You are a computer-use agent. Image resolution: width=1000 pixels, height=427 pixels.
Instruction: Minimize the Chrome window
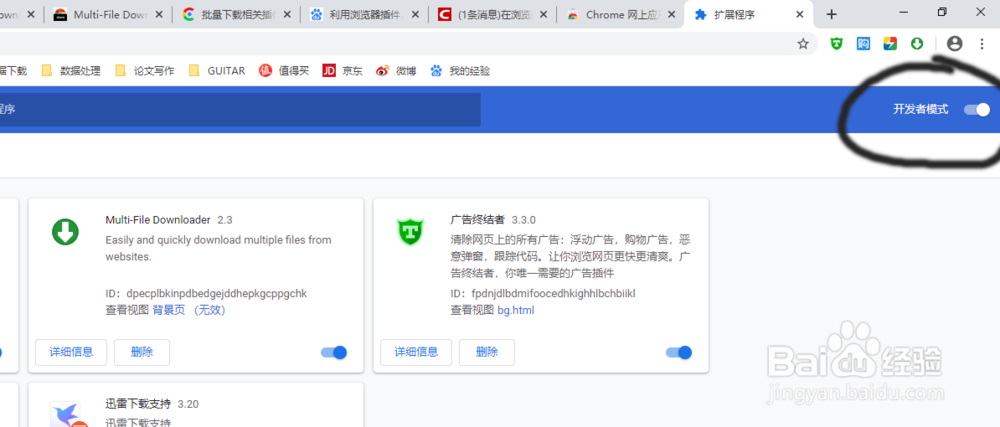[x=903, y=13]
